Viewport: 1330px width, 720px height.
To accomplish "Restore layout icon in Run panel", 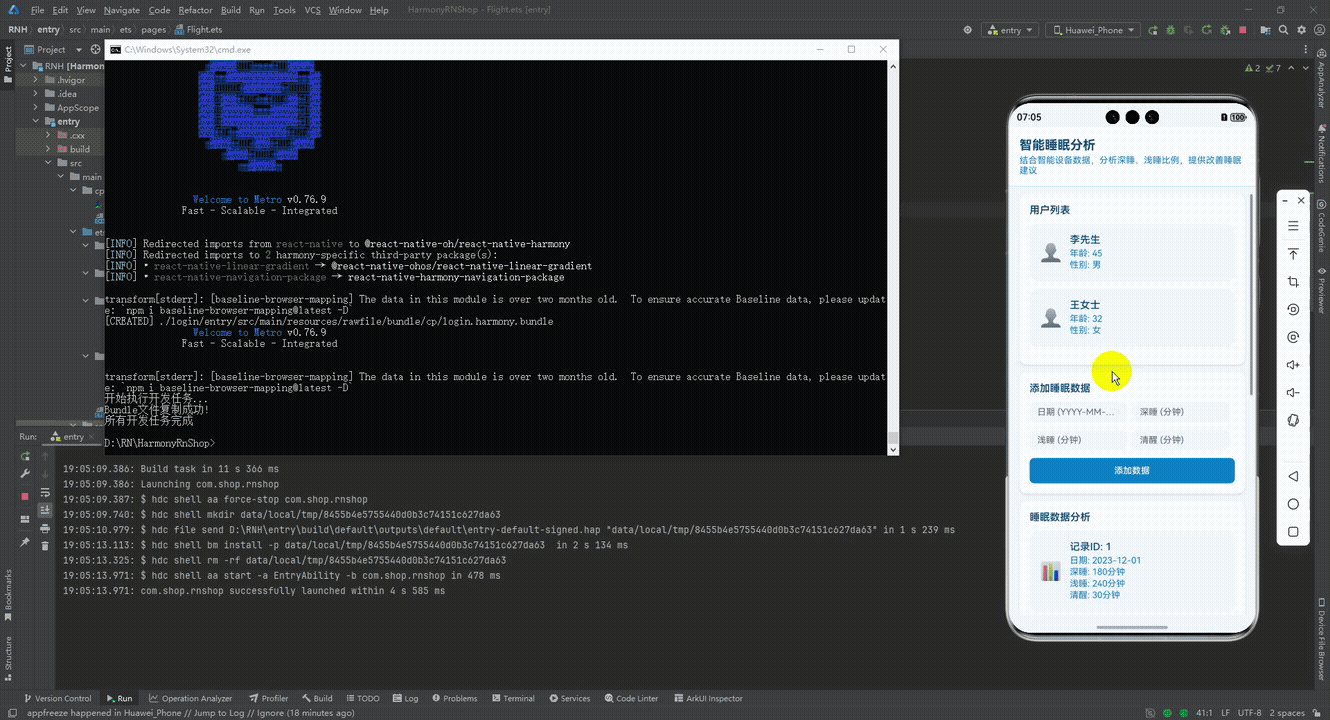I will (25, 519).
